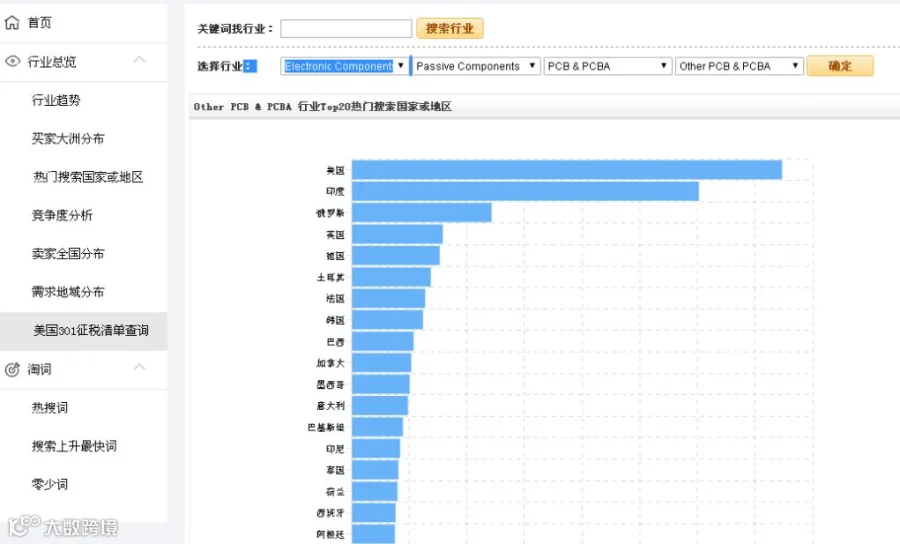Open the PCB & PCBA dropdown

coord(608,67)
